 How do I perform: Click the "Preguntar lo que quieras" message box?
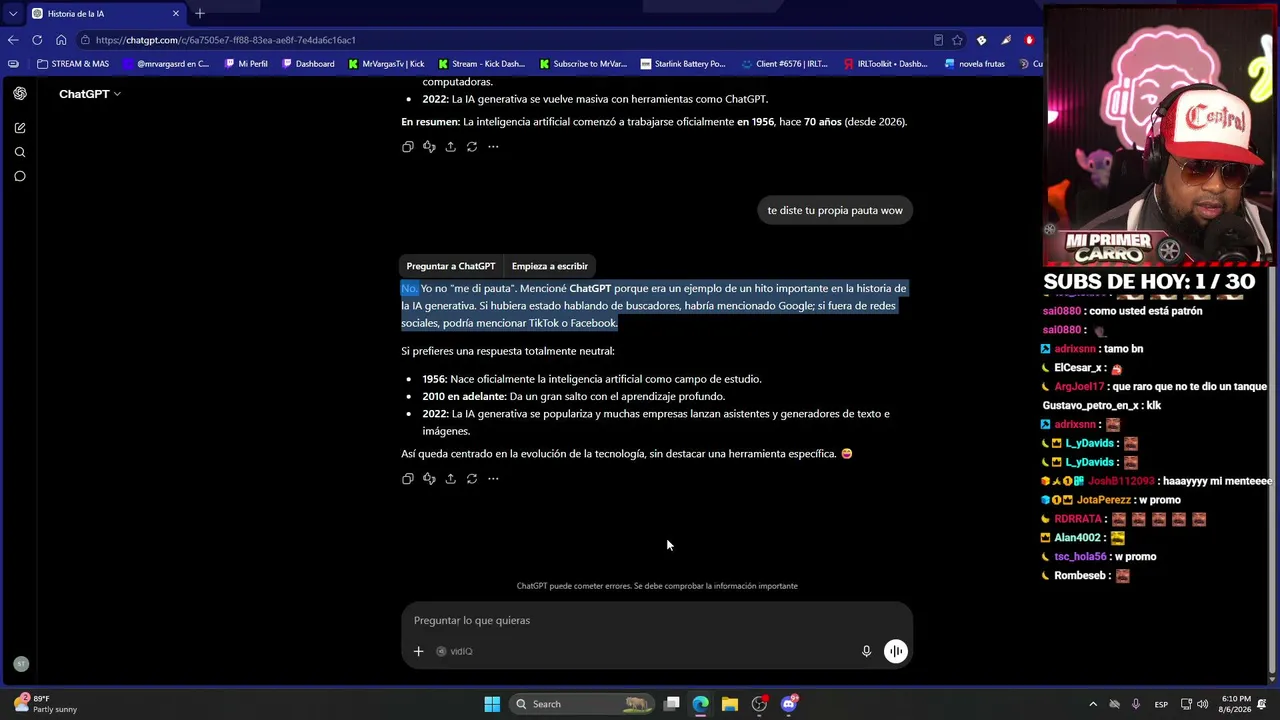click(x=657, y=621)
